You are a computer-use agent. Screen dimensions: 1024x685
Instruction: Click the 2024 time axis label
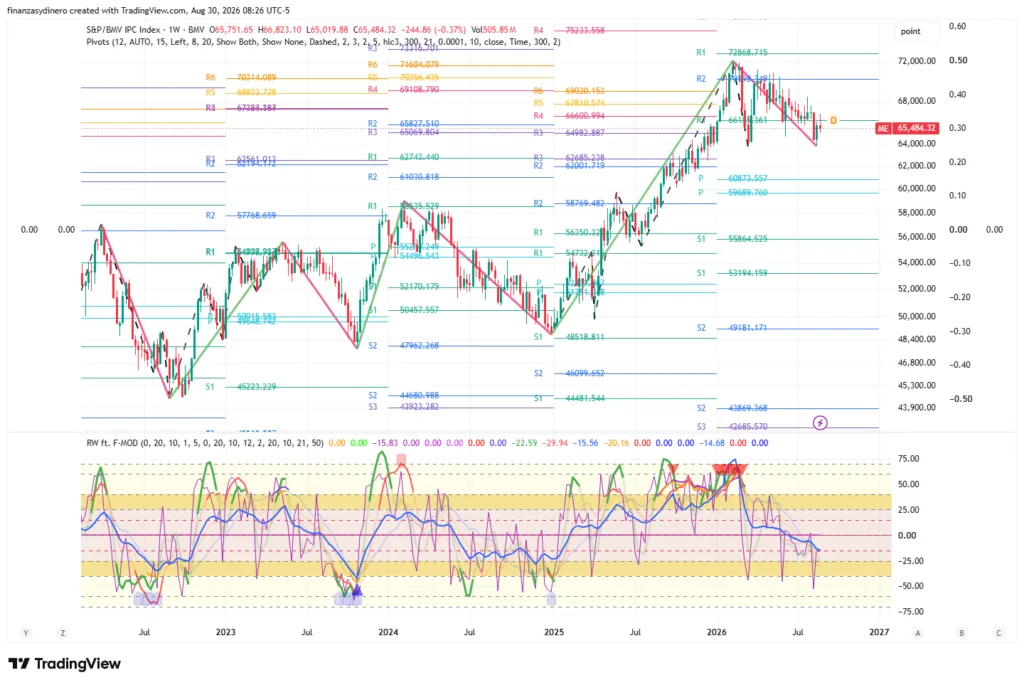[x=388, y=632]
